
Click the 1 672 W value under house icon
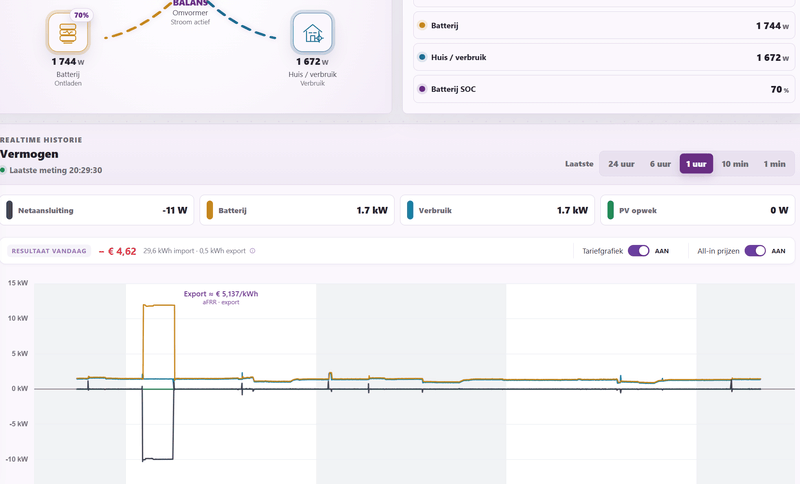click(312, 62)
